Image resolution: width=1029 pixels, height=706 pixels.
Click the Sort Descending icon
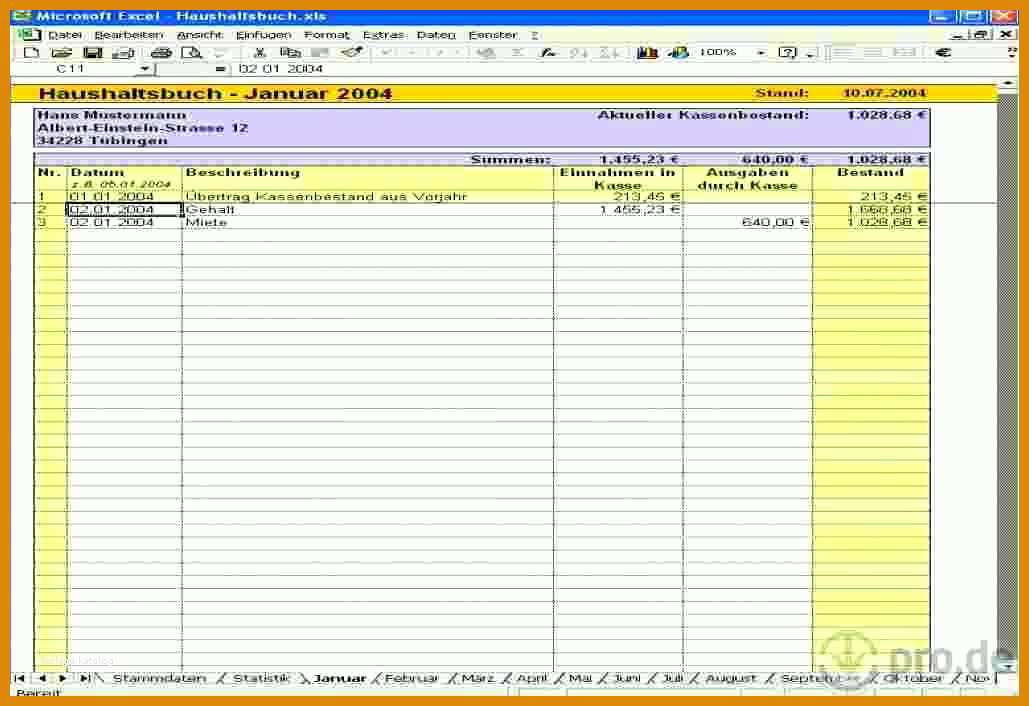(x=610, y=53)
